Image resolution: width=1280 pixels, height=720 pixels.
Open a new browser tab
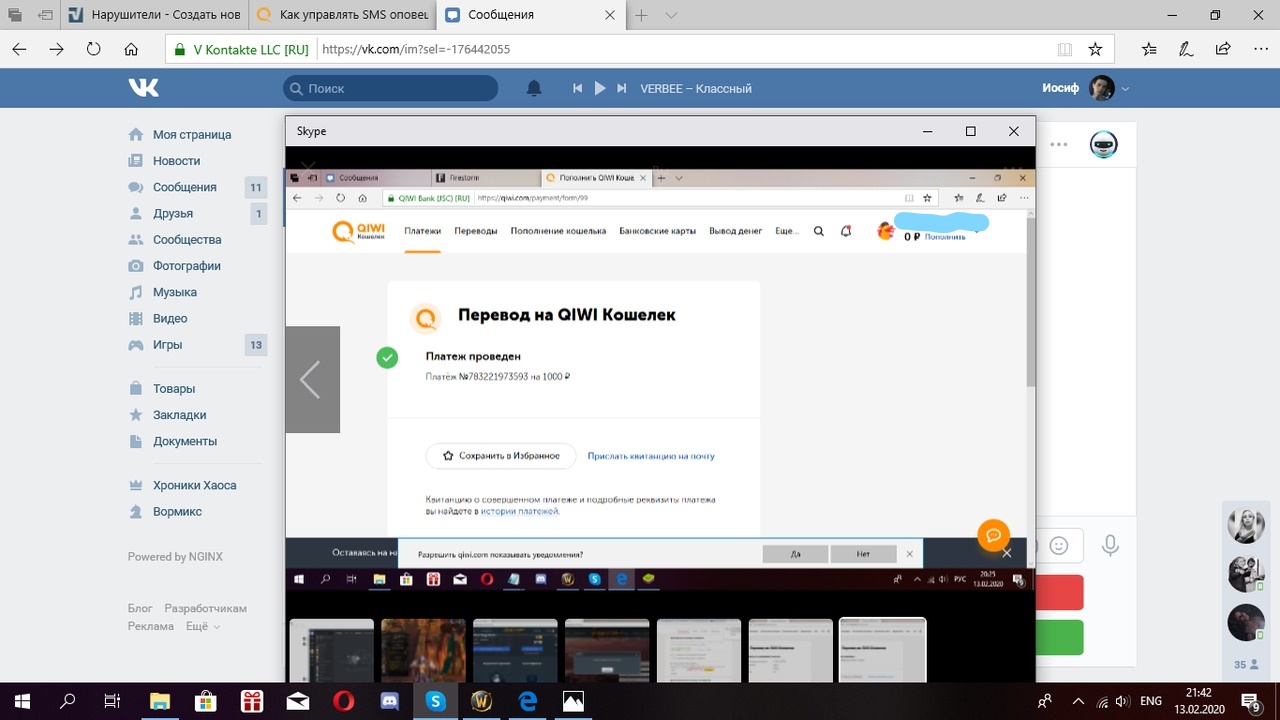point(642,15)
